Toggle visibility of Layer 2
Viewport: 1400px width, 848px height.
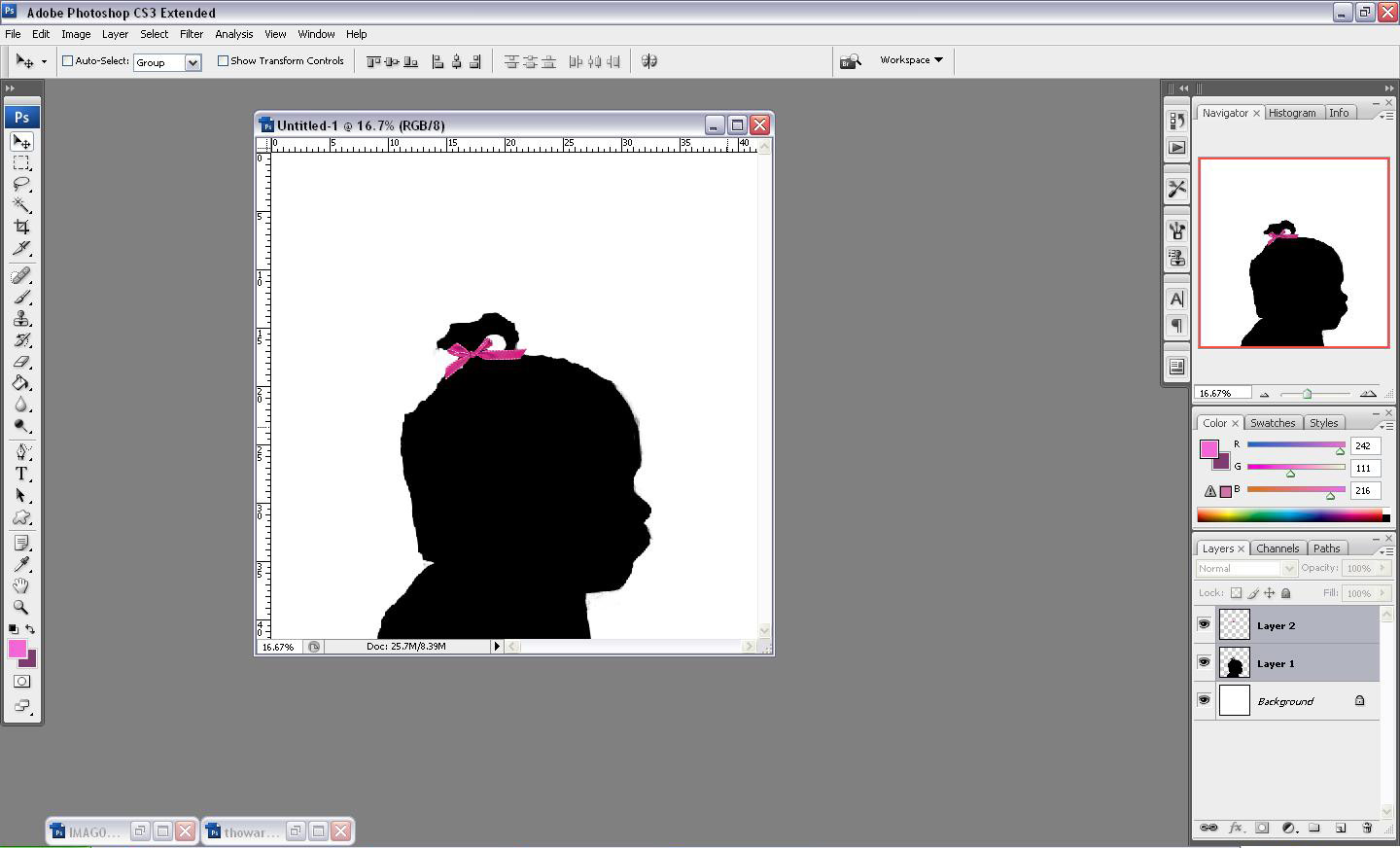pos(1204,623)
